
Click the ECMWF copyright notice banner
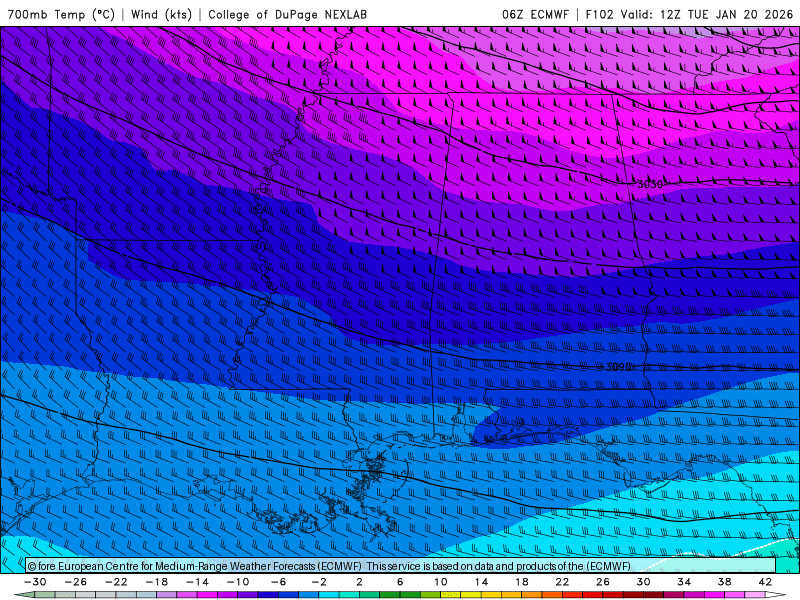(401, 566)
